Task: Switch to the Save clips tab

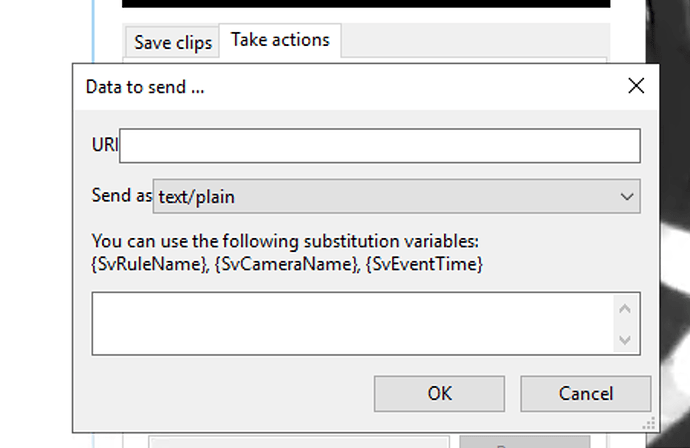Action: pyautogui.click(x=172, y=43)
